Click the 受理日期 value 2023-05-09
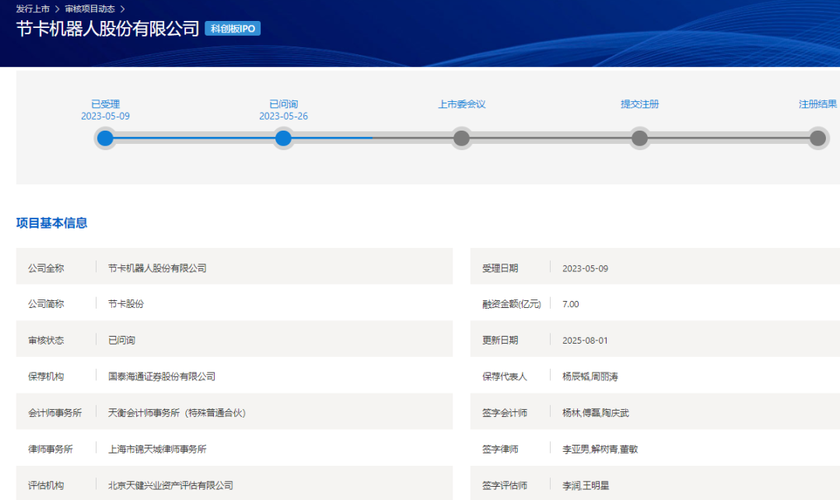Image resolution: width=840 pixels, height=500 pixels. pos(585,268)
